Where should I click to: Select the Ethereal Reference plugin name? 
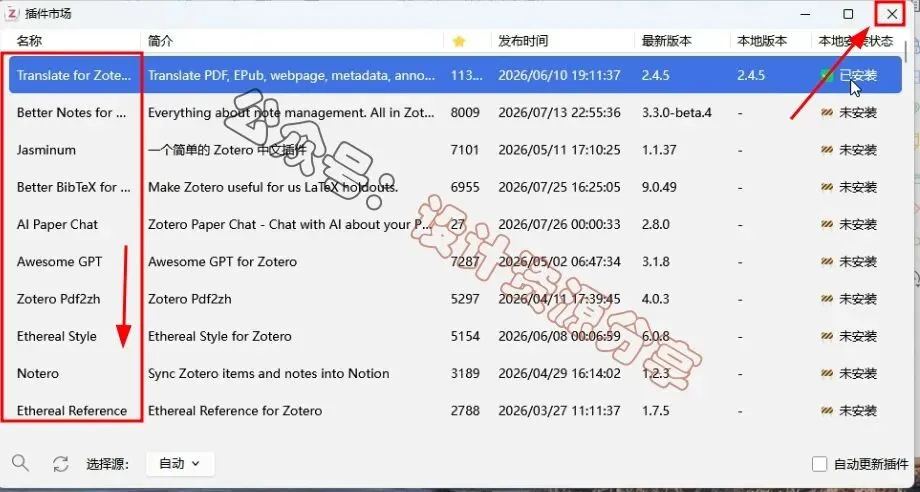pyautogui.click(x=72, y=410)
